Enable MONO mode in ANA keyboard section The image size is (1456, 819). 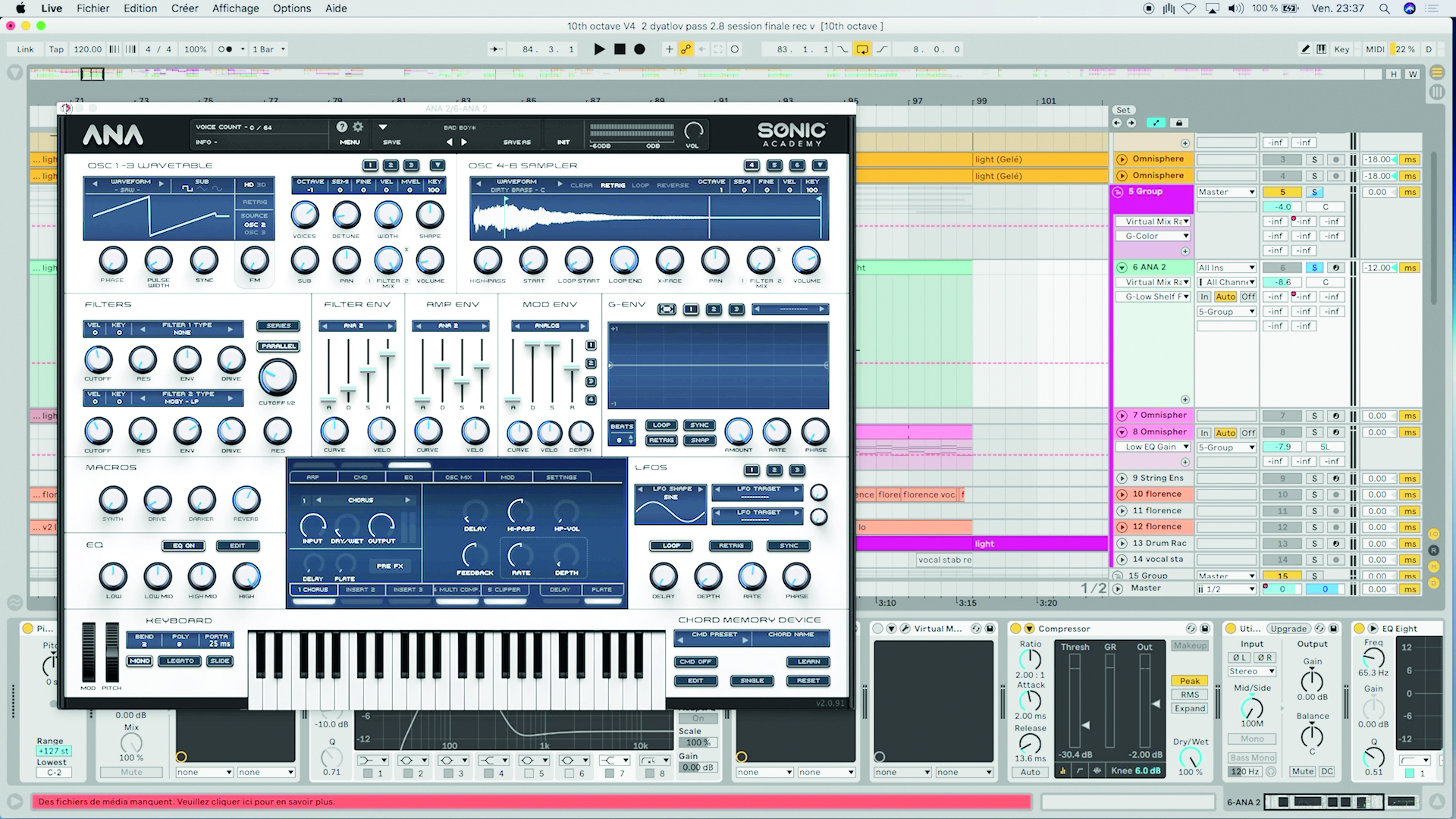(x=140, y=661)
